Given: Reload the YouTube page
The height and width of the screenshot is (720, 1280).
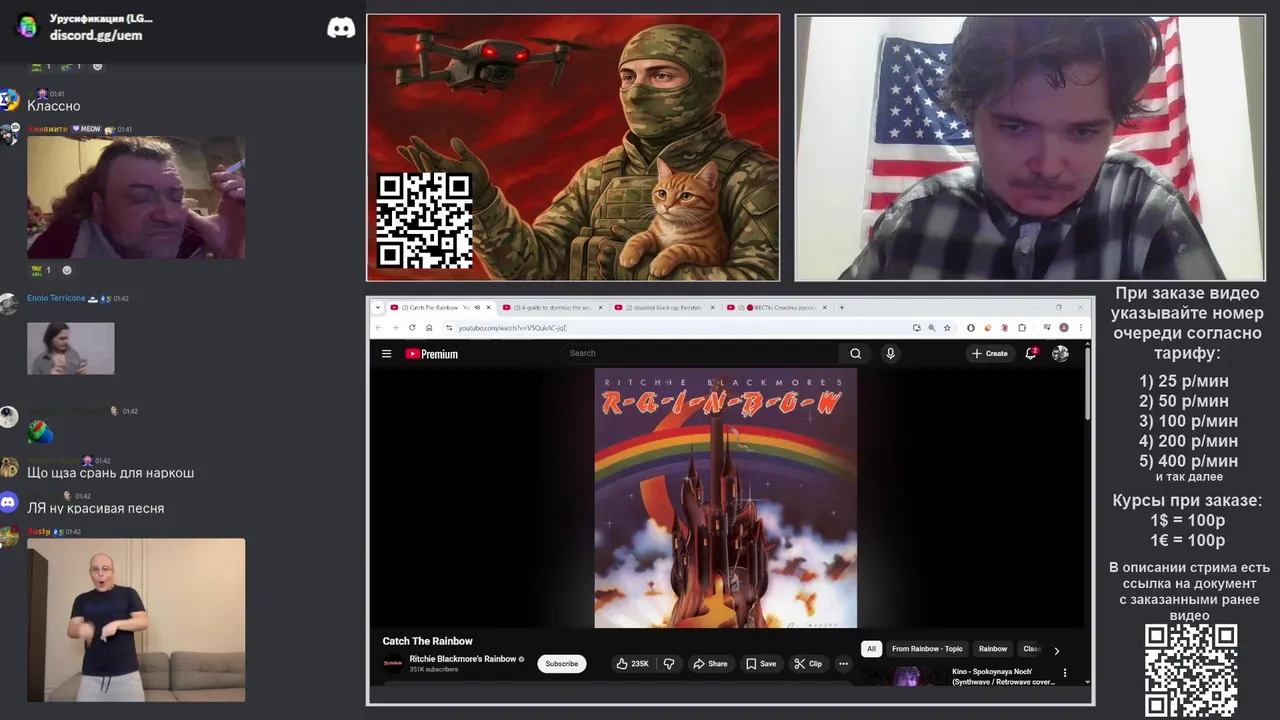Looking at the screenshot, I should point(411,327).
